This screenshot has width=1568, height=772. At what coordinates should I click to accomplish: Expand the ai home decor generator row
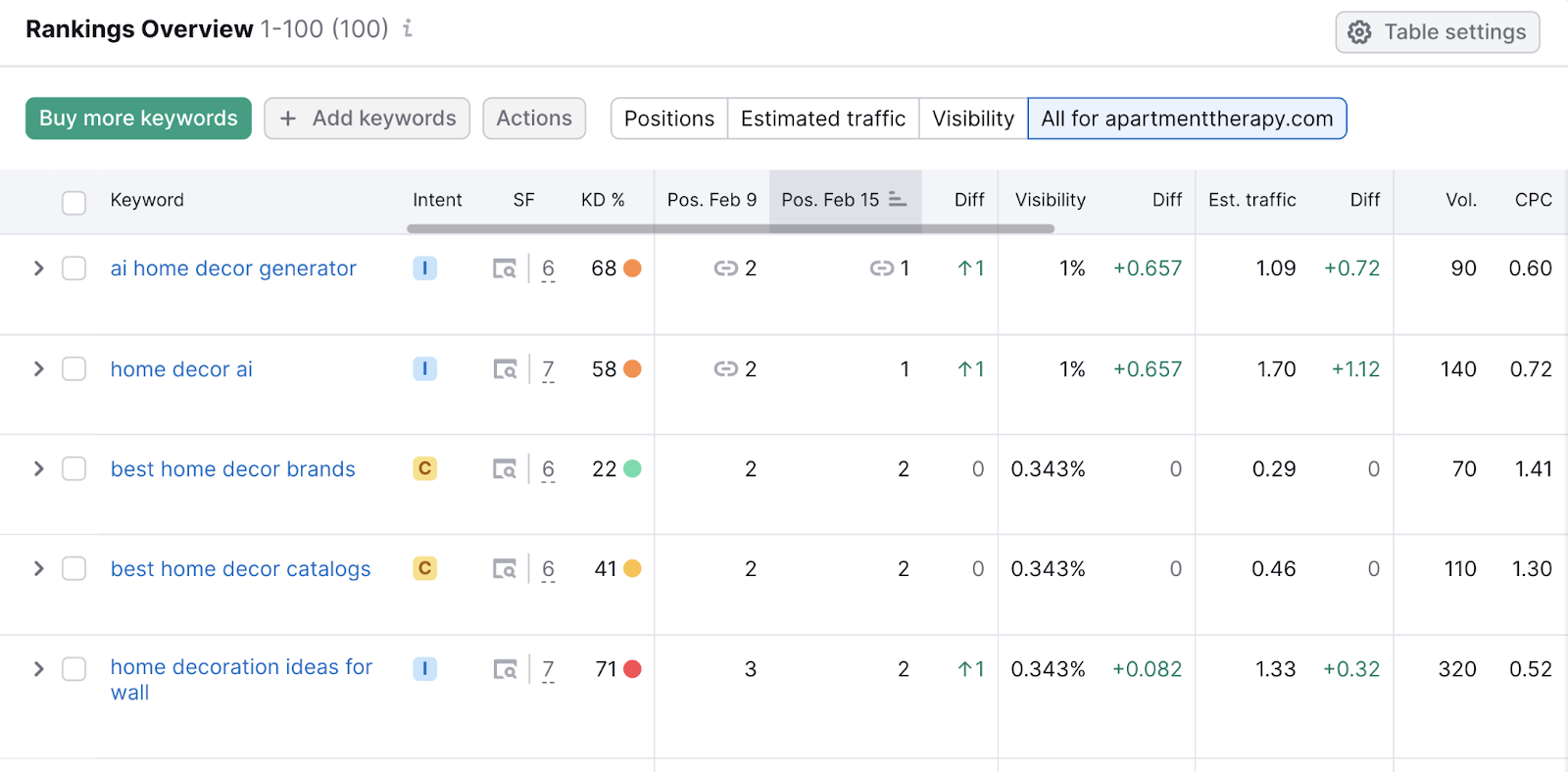(x=38, y=268)
